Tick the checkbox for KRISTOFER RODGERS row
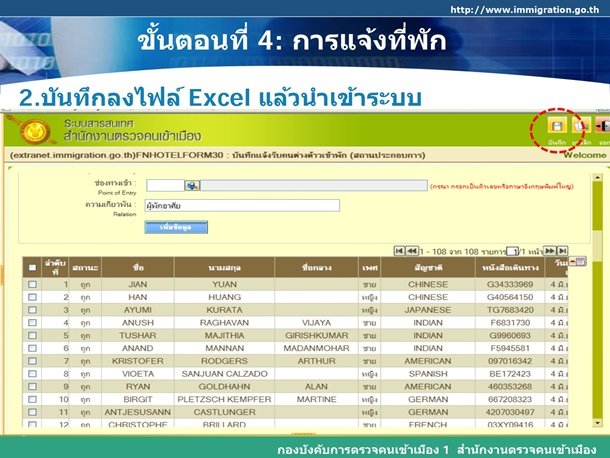Image resolution: width=610 pixels, height=458 pixels. click(x=32, y=360)
